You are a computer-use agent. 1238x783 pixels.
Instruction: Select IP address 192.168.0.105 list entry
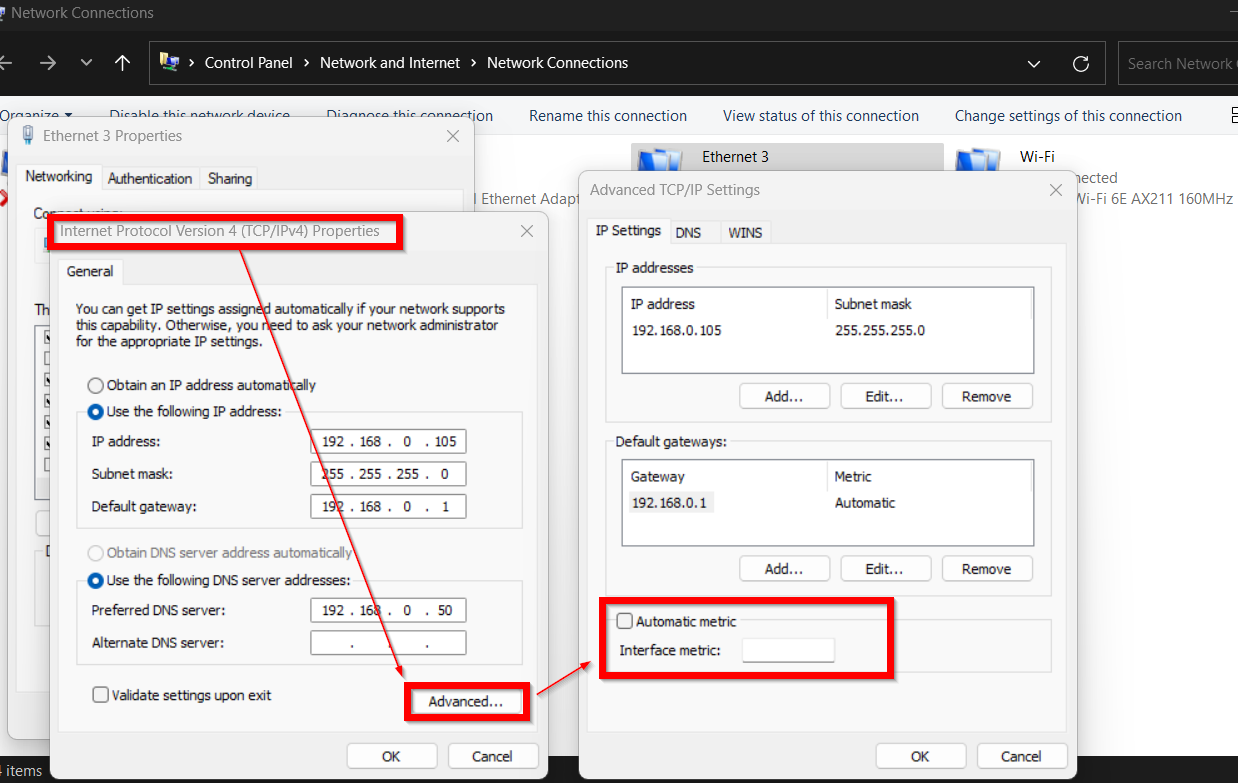[676, 330]
